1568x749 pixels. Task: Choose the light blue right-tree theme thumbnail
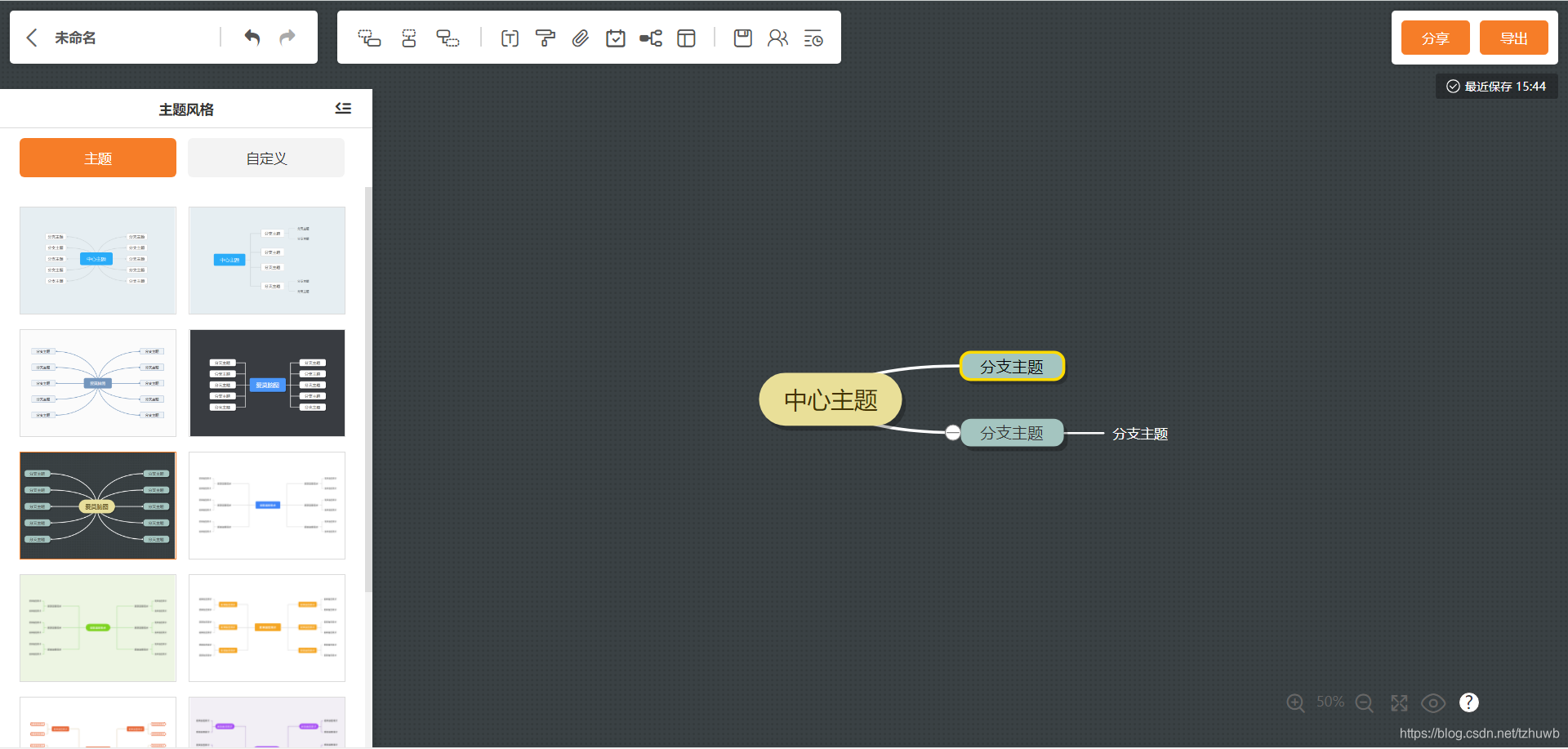point(267,261)
